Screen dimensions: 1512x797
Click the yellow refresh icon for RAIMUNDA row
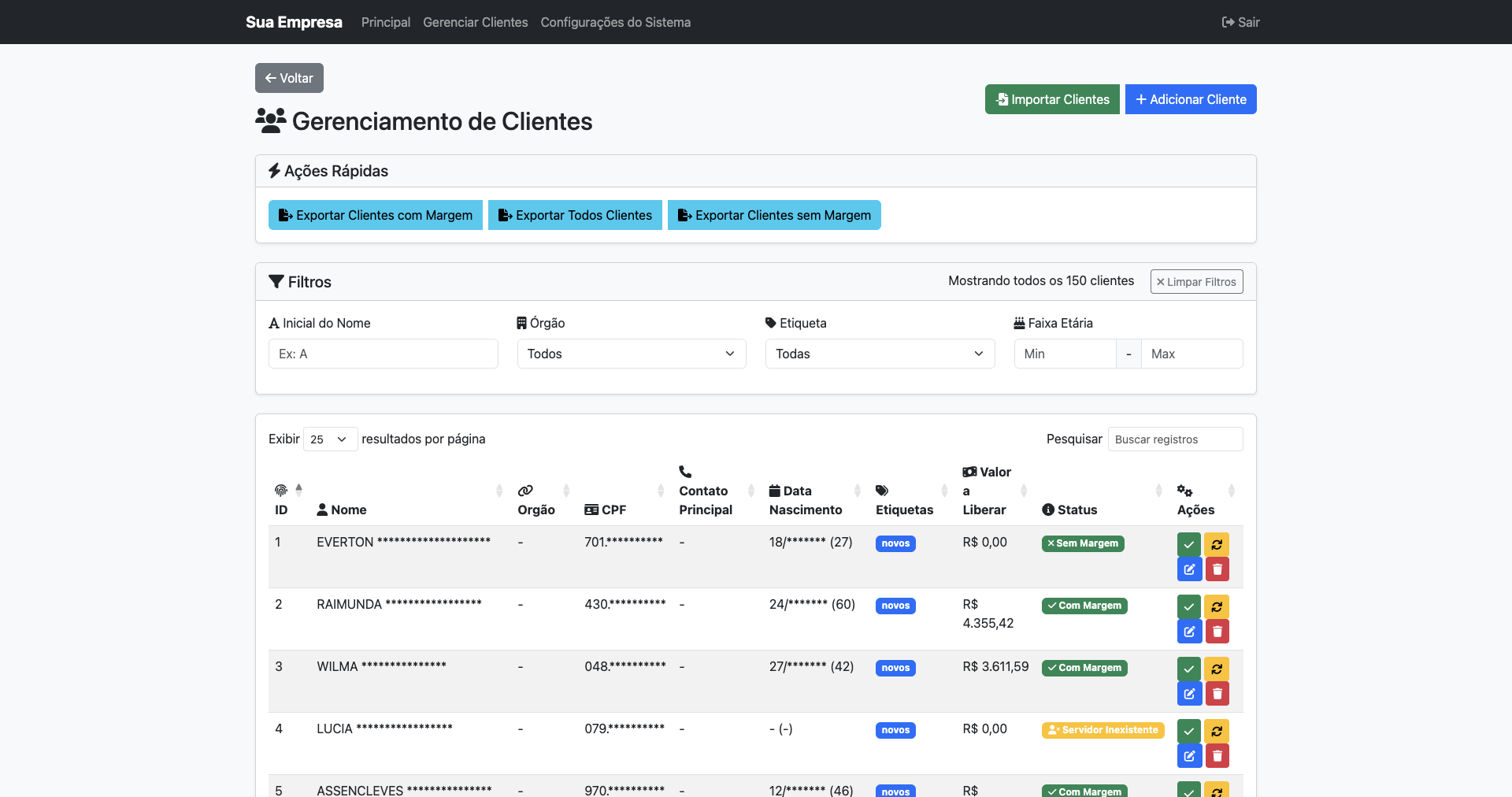pos(1217,606)
